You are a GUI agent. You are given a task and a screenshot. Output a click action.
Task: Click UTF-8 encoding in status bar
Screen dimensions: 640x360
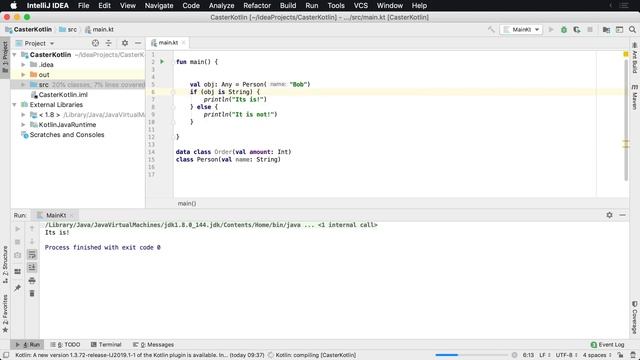[566, 355]
